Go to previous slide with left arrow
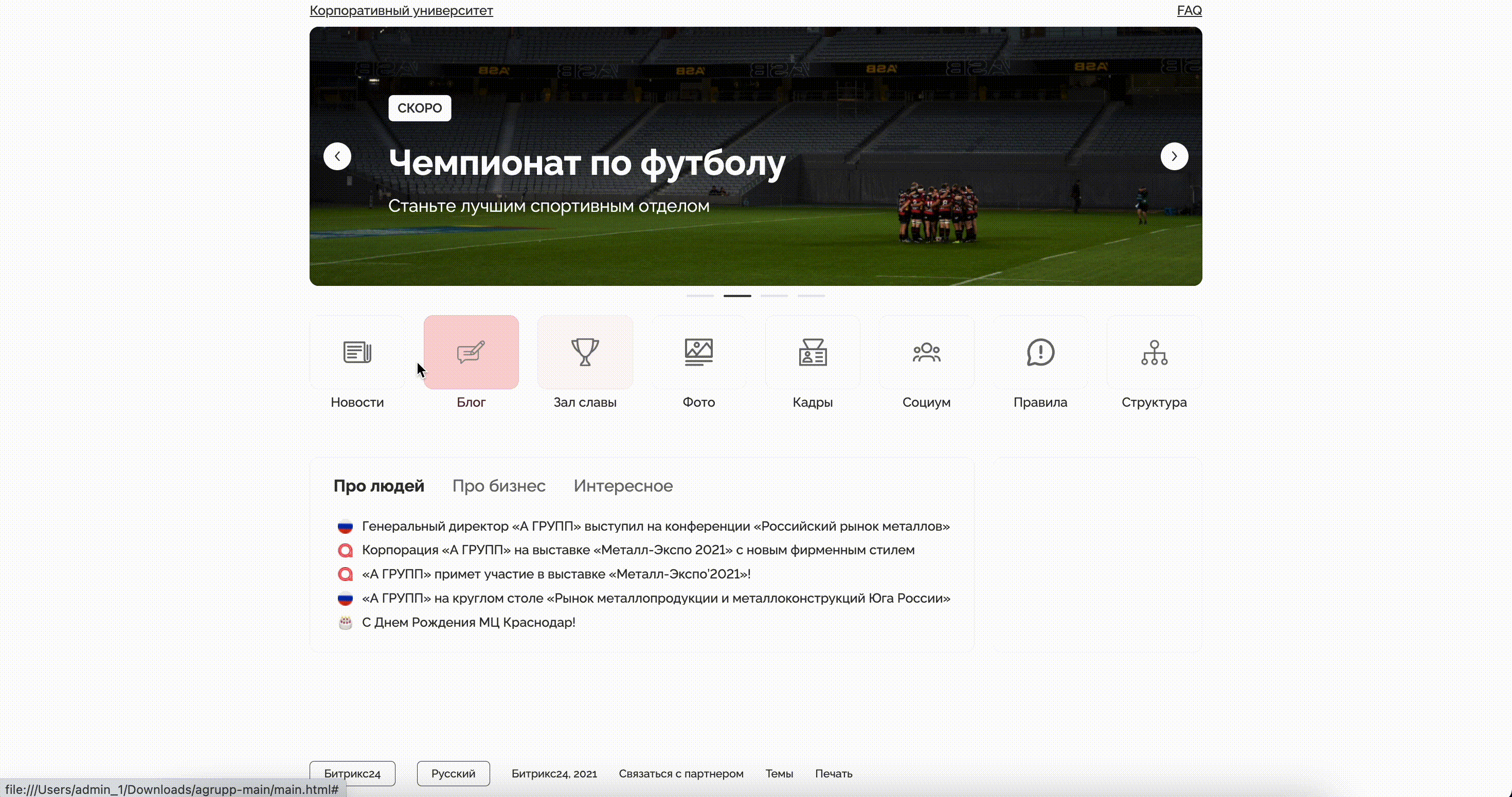 pyautogui.click(x=337, y=156)
